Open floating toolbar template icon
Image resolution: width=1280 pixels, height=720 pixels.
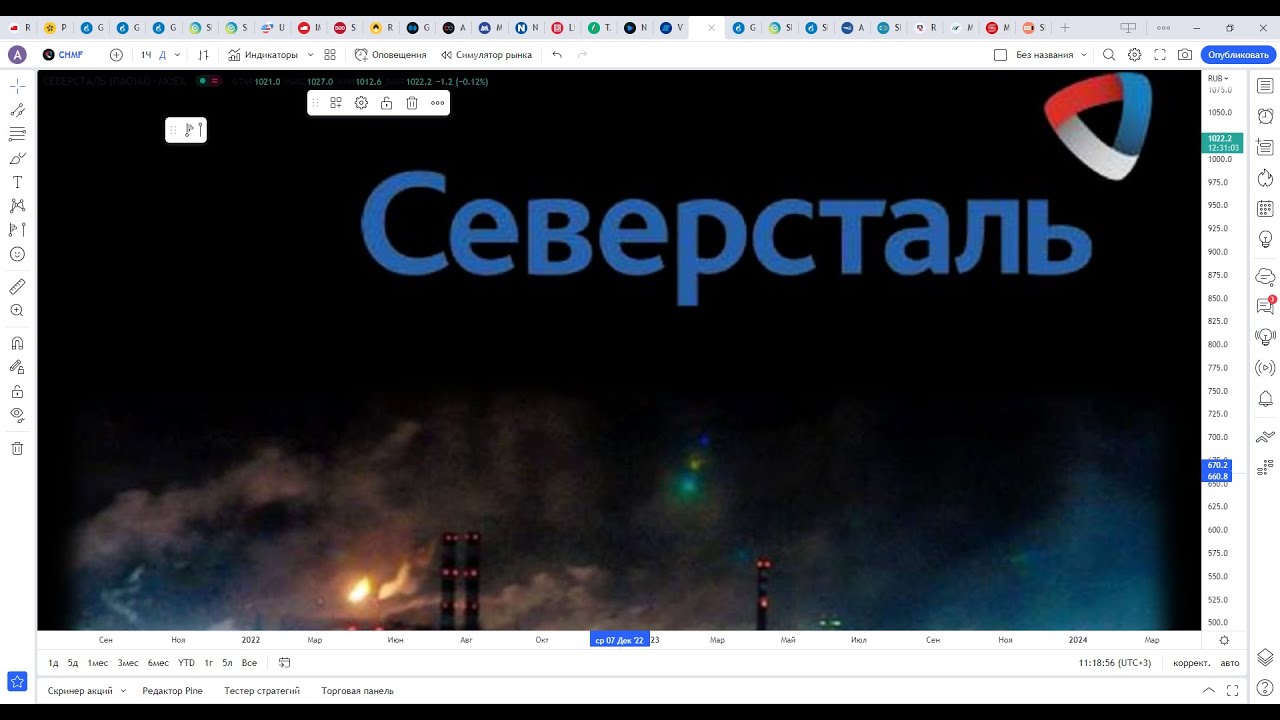336,103
